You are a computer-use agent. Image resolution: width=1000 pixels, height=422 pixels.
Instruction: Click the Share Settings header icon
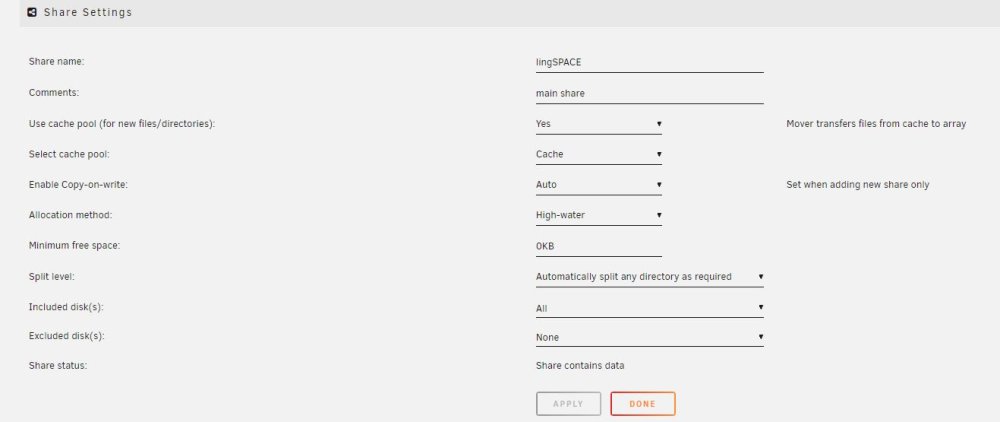[32, 12]
